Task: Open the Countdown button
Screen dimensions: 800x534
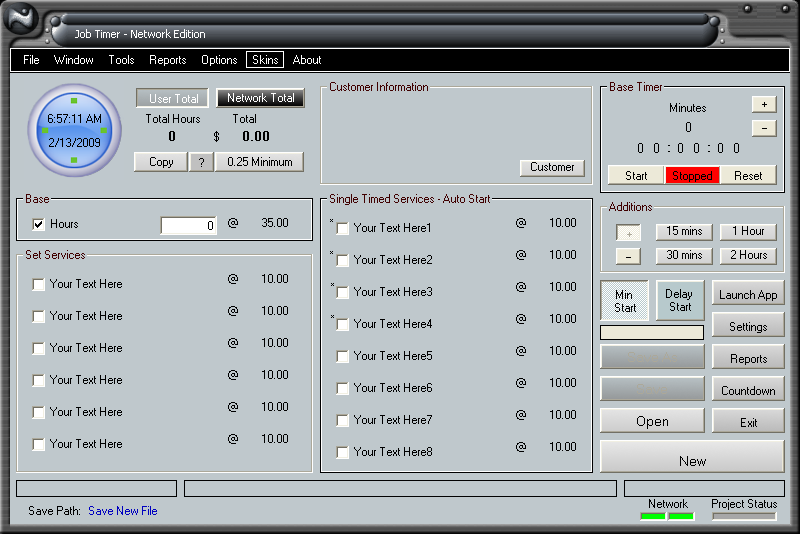Action: [748, 391]
